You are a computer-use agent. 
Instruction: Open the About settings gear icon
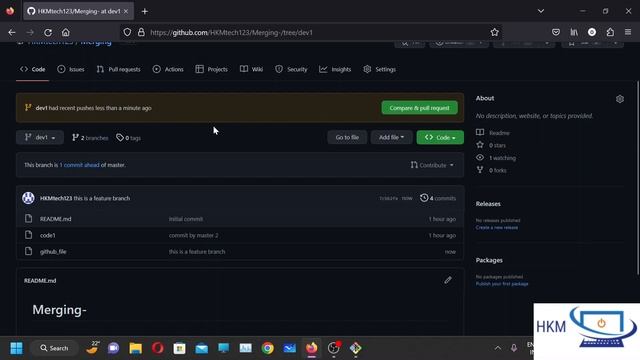(x=620, y=99)
